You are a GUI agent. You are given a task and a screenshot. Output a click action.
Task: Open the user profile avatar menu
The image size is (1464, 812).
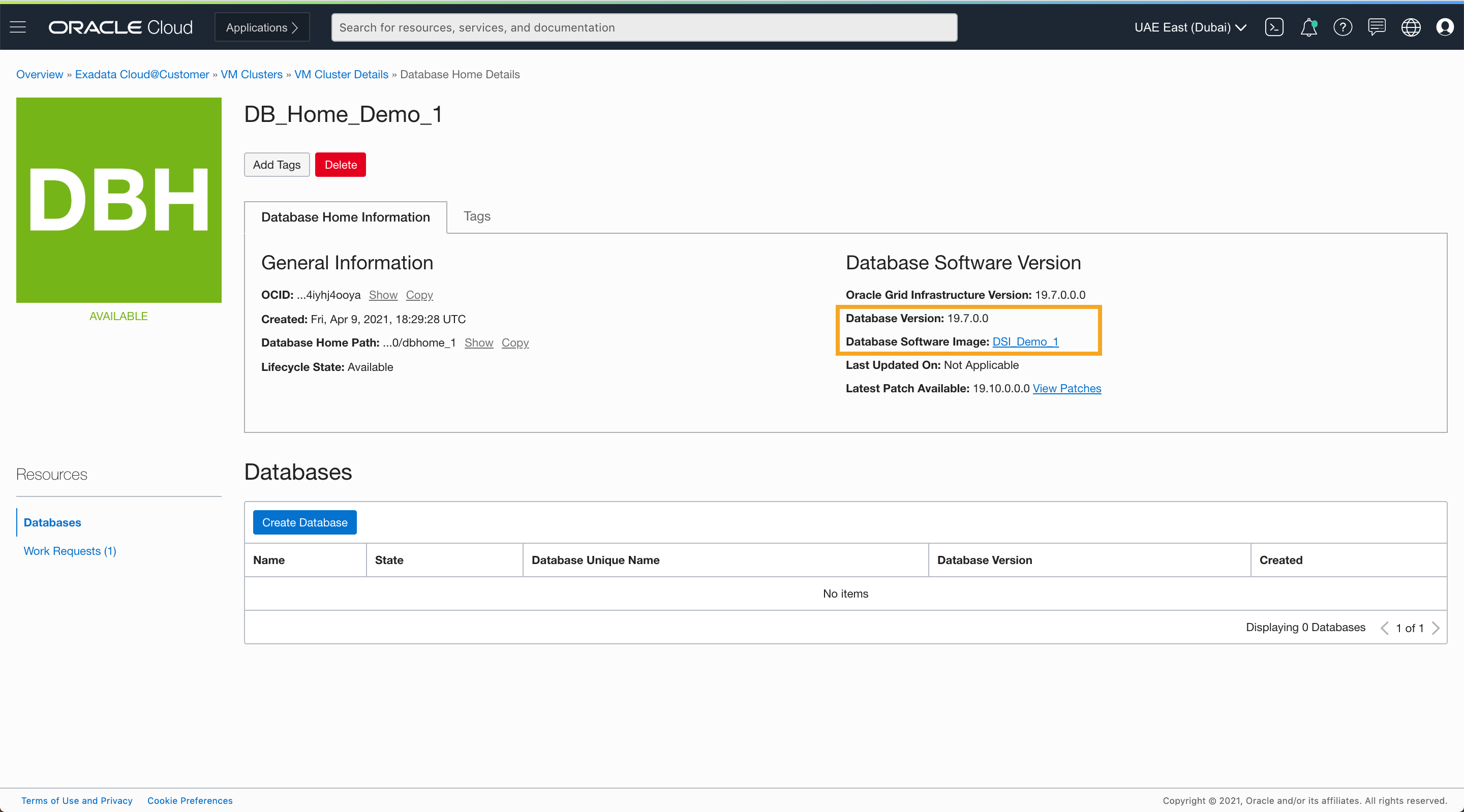(x=1444, y=27)
